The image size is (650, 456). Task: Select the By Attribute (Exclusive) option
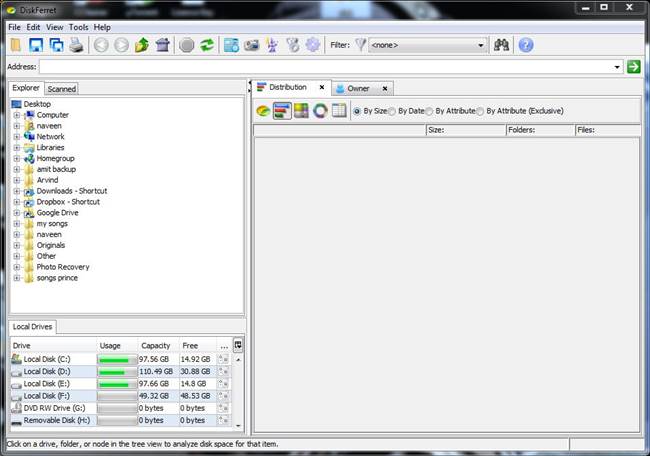pos(480,110)
